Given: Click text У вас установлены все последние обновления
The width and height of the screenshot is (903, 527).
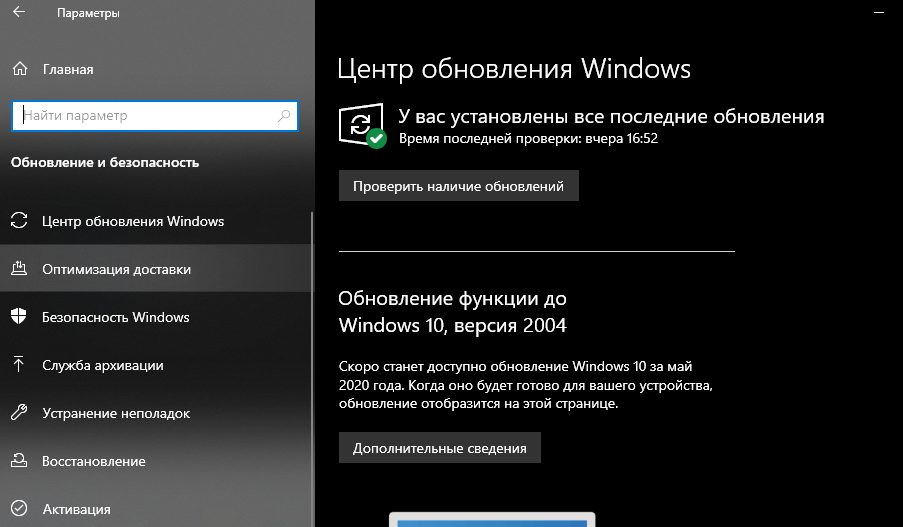Looking at the screenshot, I should [x=611, y=116].
